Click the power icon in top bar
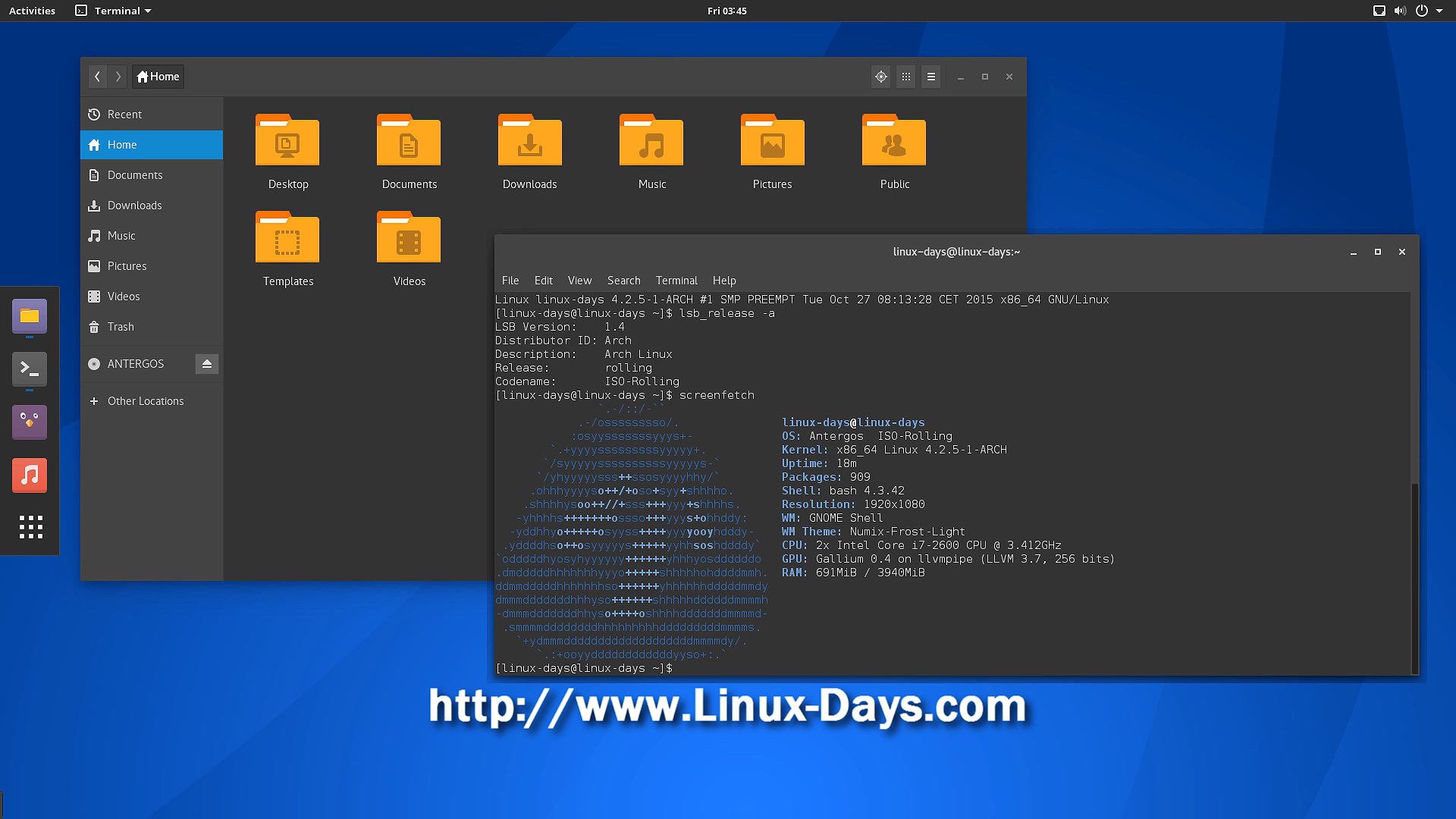 [x=1422, y=11]
